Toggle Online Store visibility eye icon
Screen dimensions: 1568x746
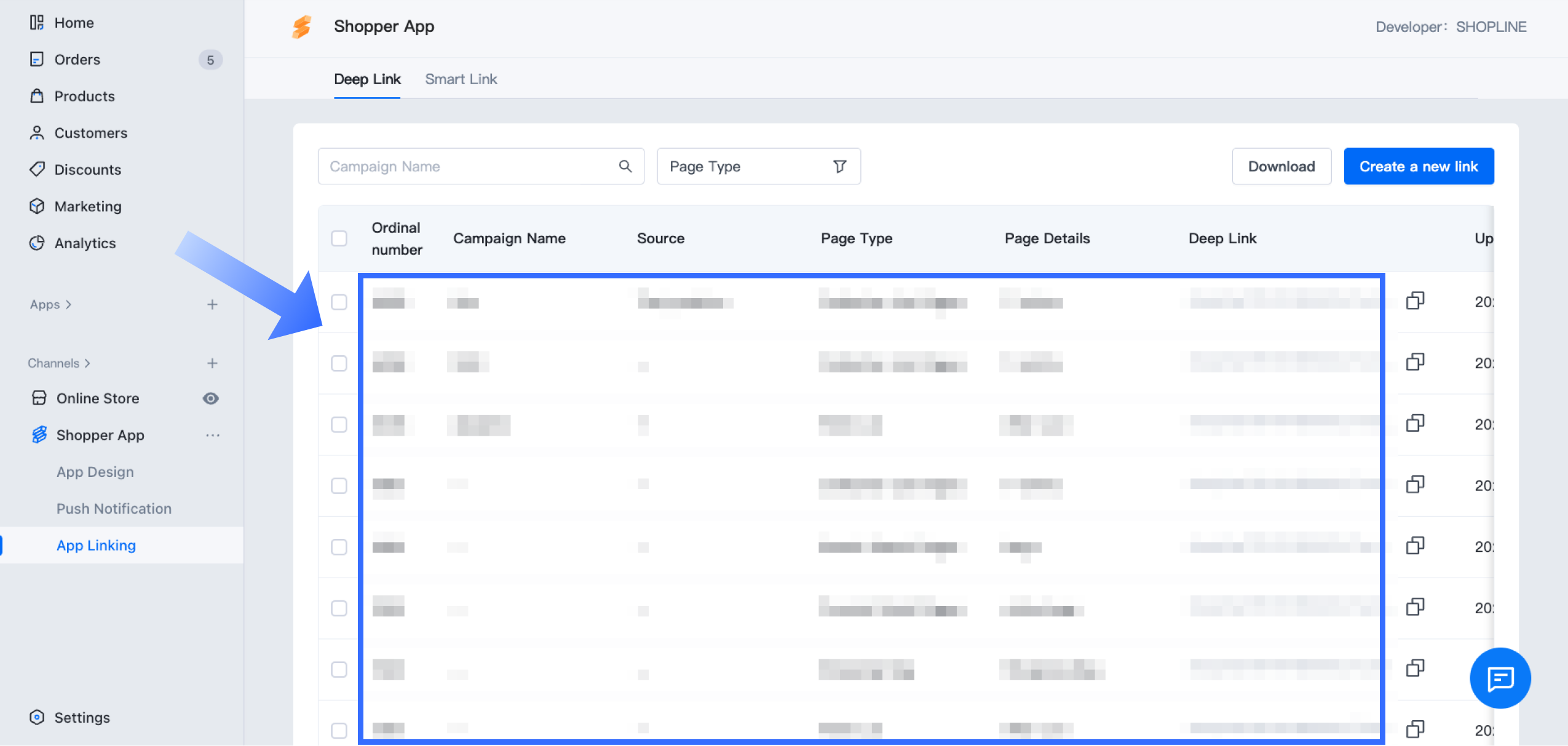(210, 398)
